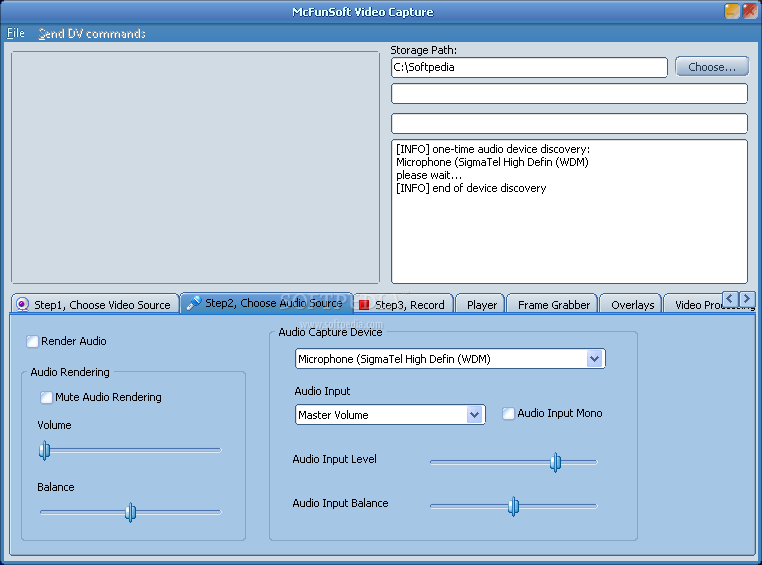
Task: Expand the Audio Capture Device dropdown arrow
Action: click(594, 359)
